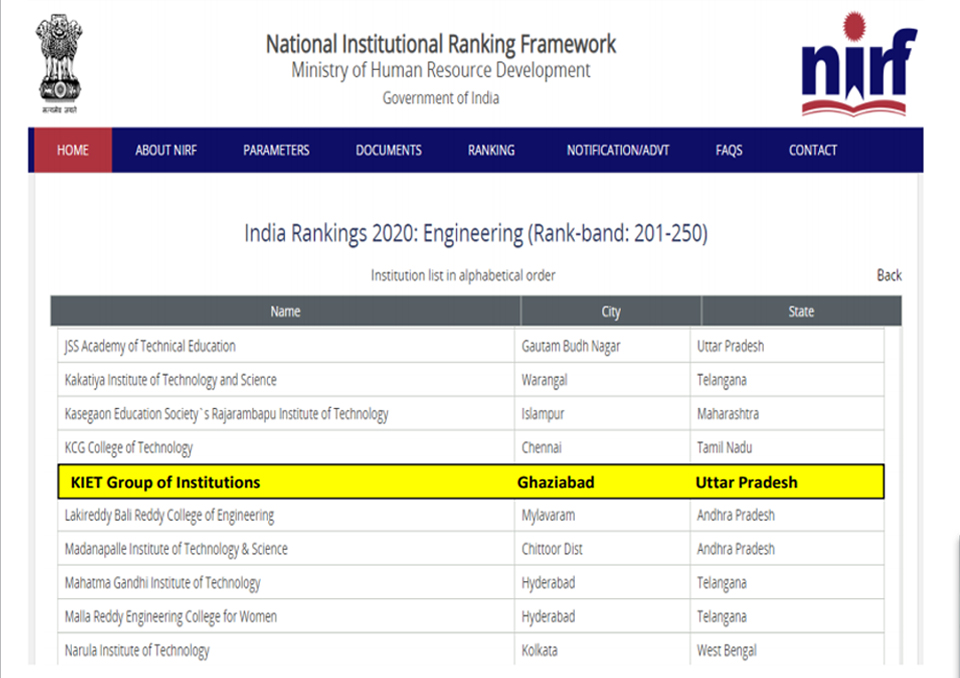The image size is (960, 678).
Task: Click KCG College of Technology entry
Action: coord(128,448)
